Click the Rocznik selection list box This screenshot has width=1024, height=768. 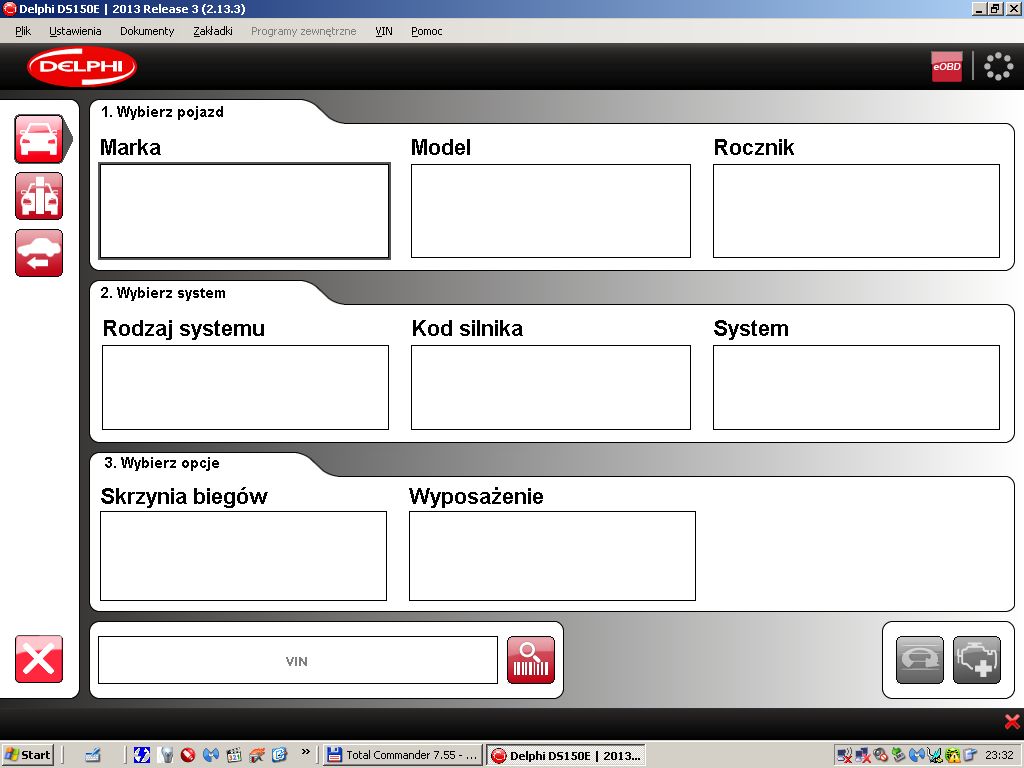click(x=856, y=211)
